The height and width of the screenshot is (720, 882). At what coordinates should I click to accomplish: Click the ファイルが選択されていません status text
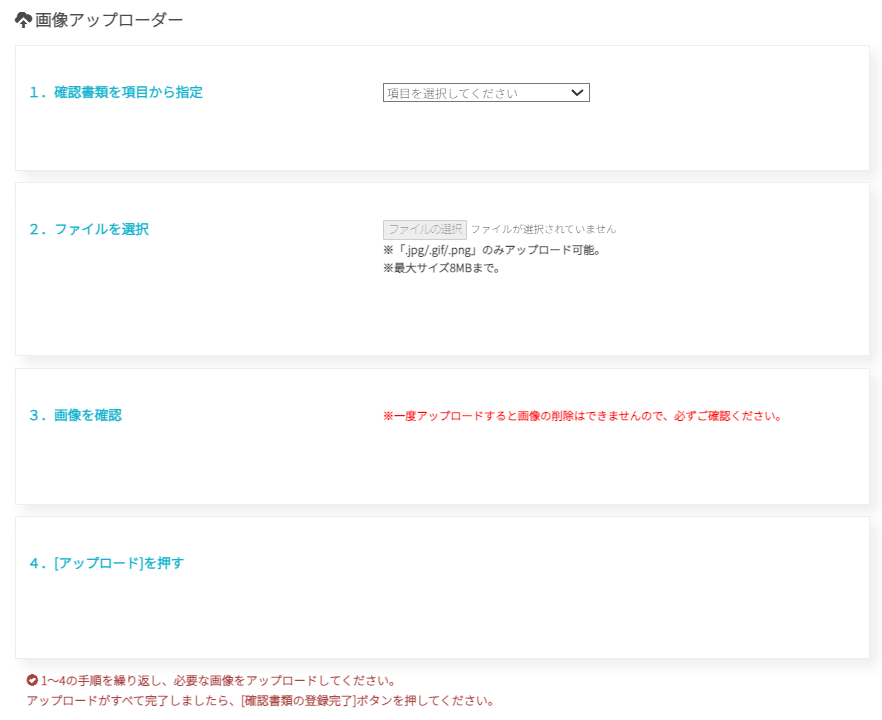tap(543, 230)
